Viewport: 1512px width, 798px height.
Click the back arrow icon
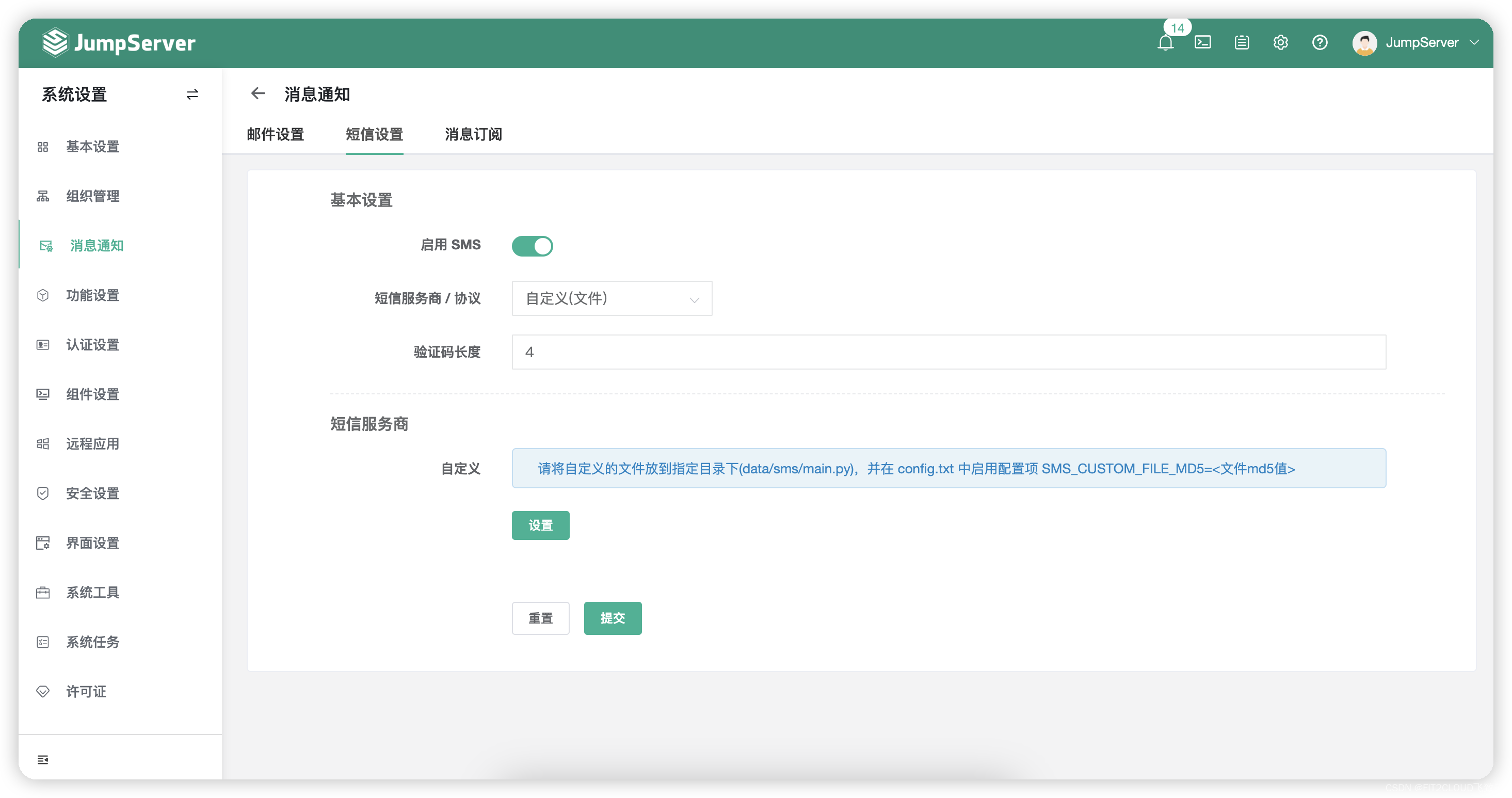coord(257,94)
